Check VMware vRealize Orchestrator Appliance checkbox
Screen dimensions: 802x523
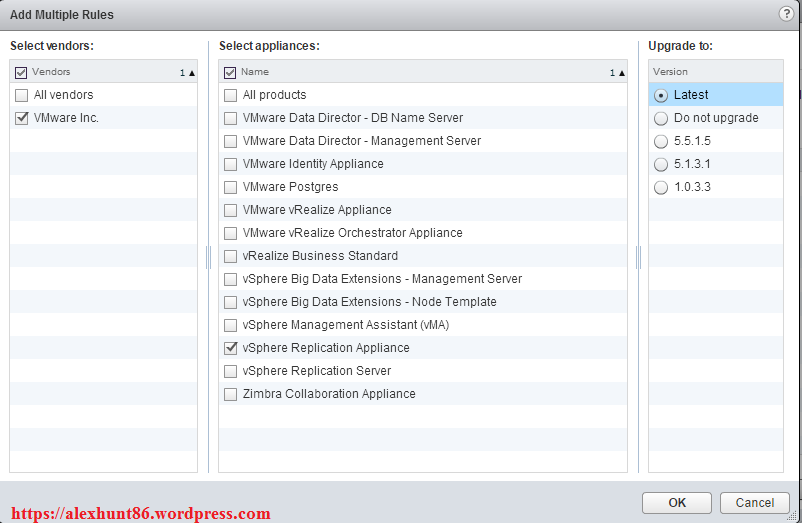click(231, 233)
